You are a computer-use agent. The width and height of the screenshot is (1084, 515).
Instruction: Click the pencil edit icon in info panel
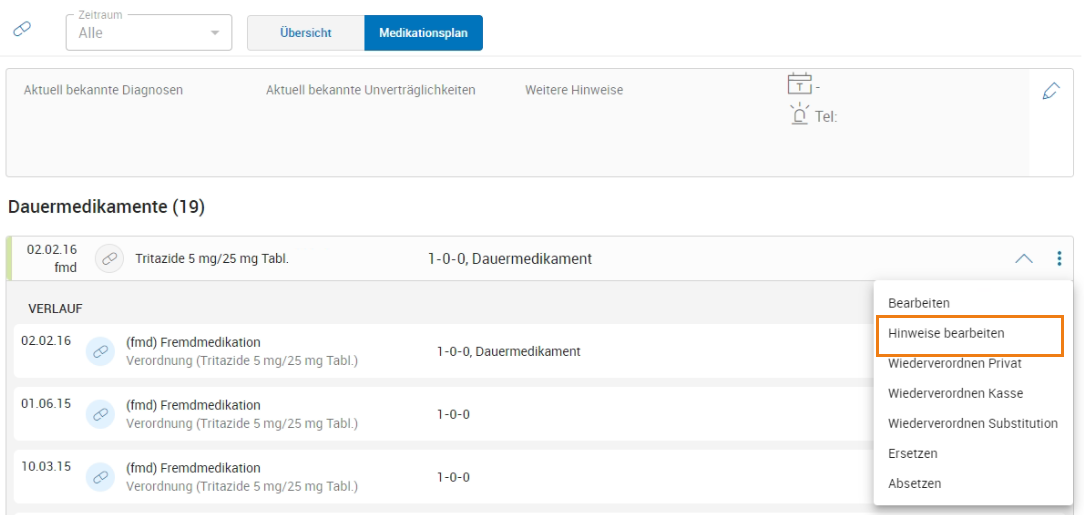click(1050, 91)
